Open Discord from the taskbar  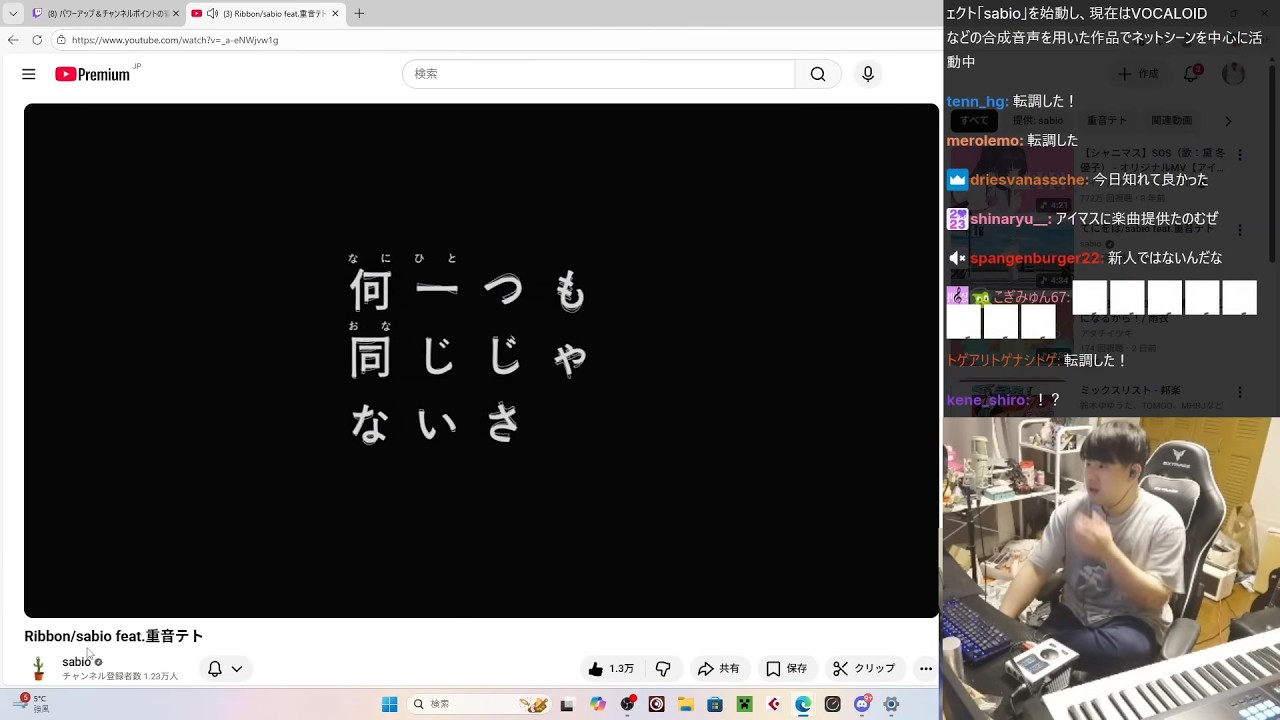coord(862,704)
